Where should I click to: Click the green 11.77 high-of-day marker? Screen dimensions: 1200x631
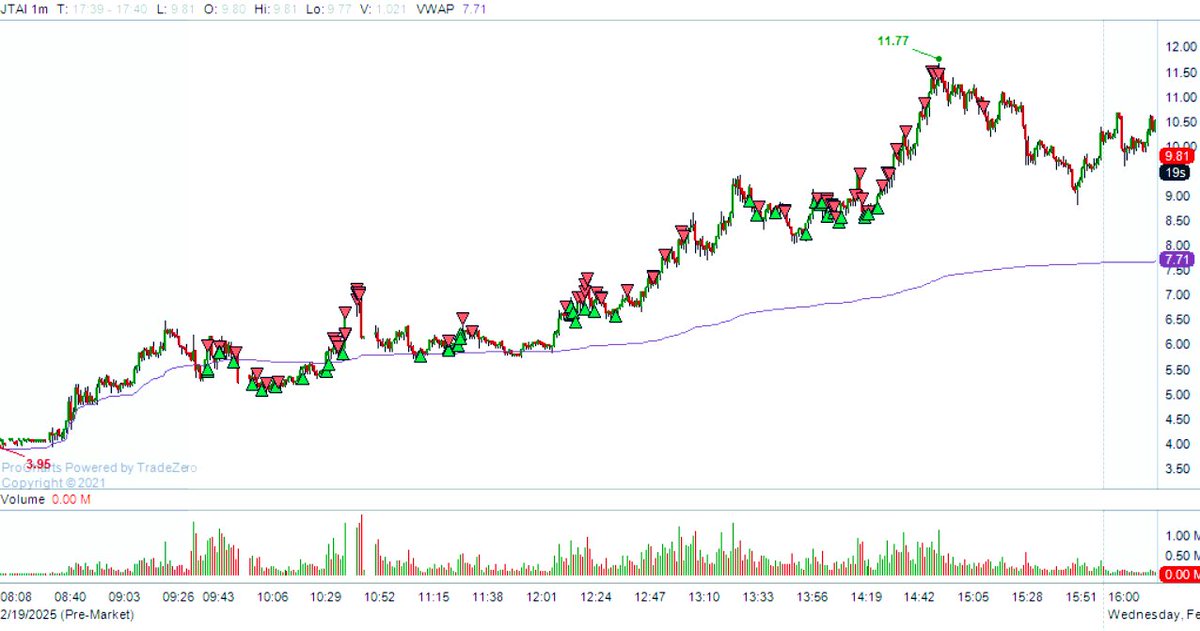point(894,41)
